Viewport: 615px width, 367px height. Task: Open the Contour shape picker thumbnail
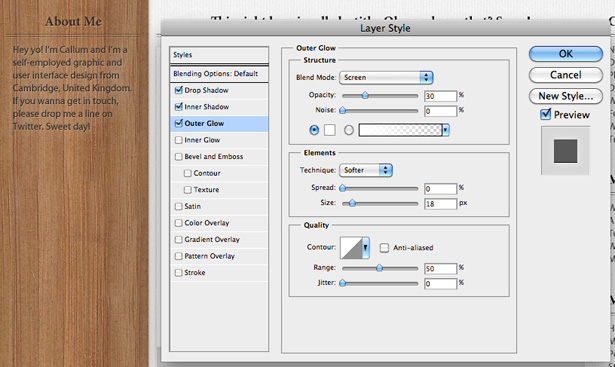[351, 247]
